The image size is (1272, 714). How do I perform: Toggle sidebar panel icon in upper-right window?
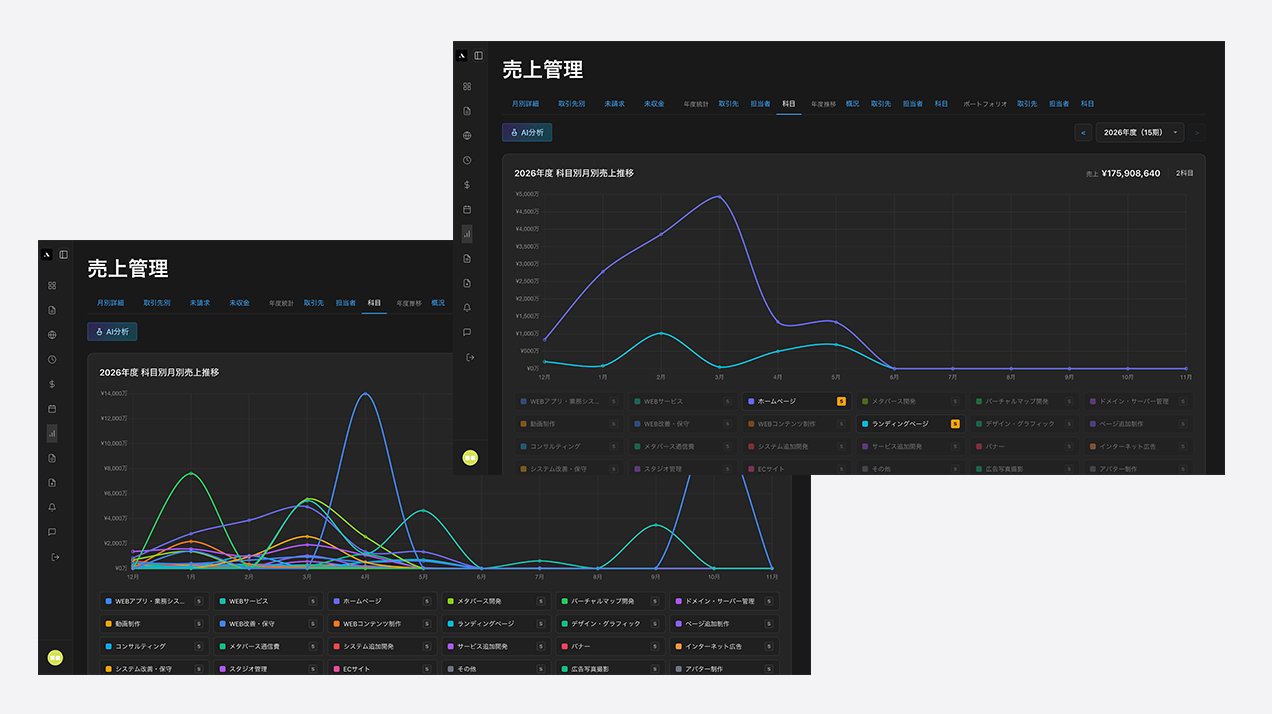(478, 56)
